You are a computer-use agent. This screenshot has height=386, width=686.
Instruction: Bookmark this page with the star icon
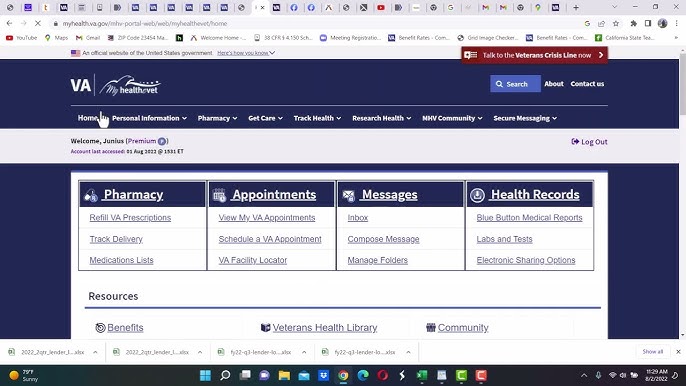click(x=616, y=23)
